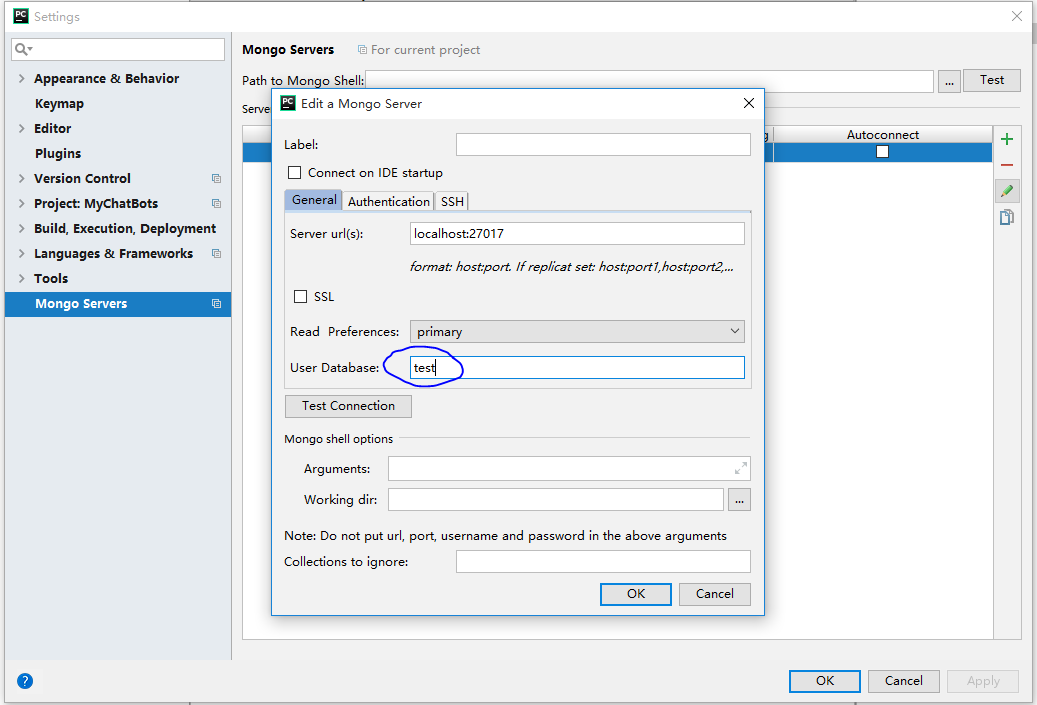
Task: Select Mongo Servers in settings tree
Action: 118,304
